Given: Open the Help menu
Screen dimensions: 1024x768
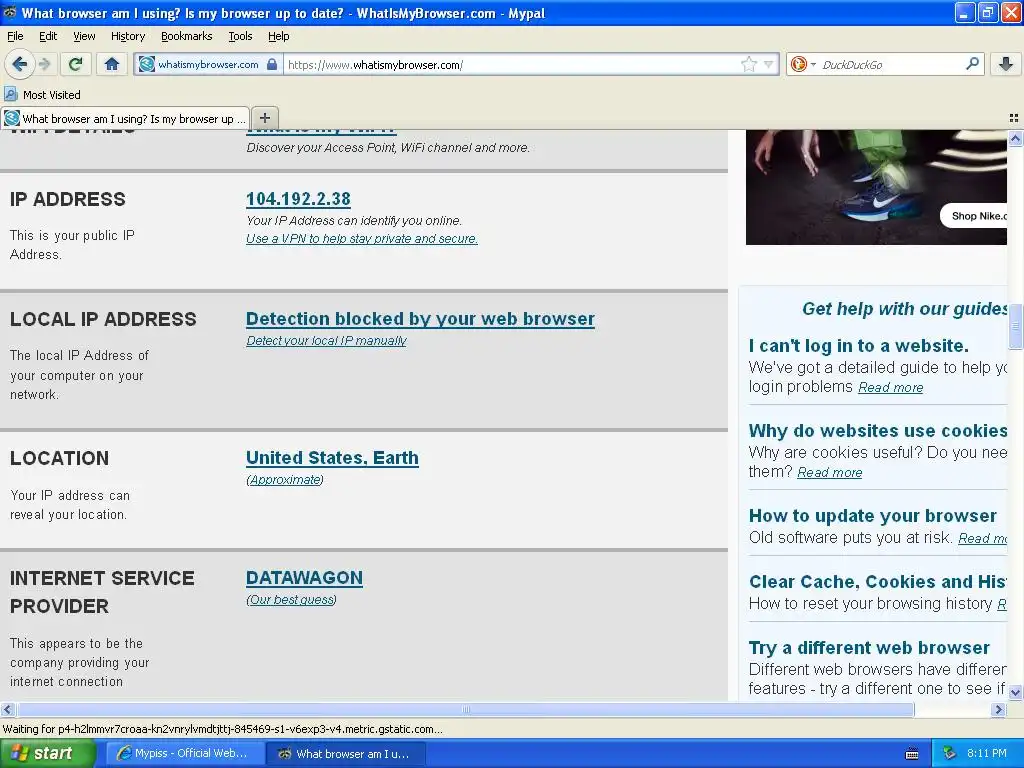Looking at the screenshot, I should [x=278, y=37].
